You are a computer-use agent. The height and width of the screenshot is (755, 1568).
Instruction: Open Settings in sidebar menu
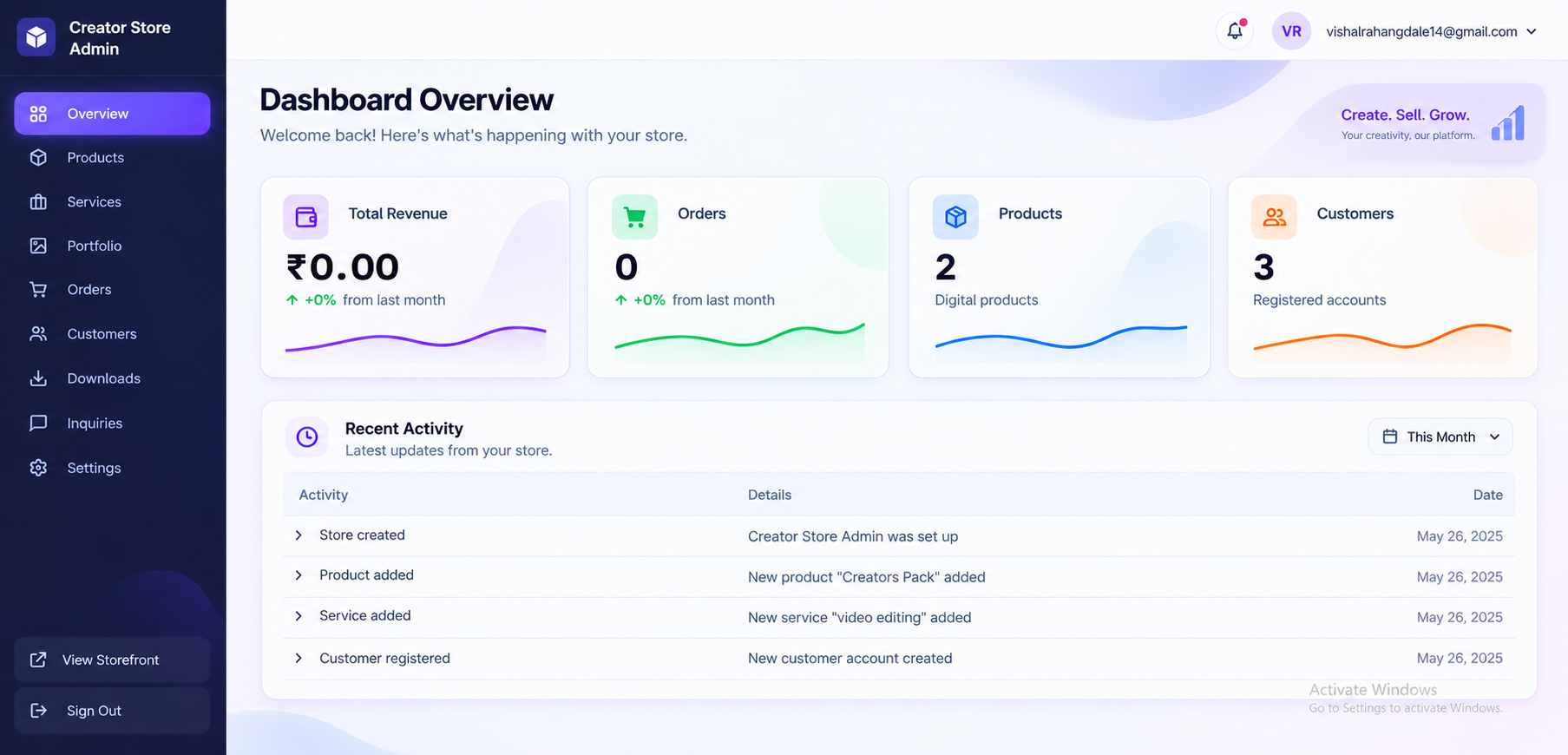[x=112, y=468]
